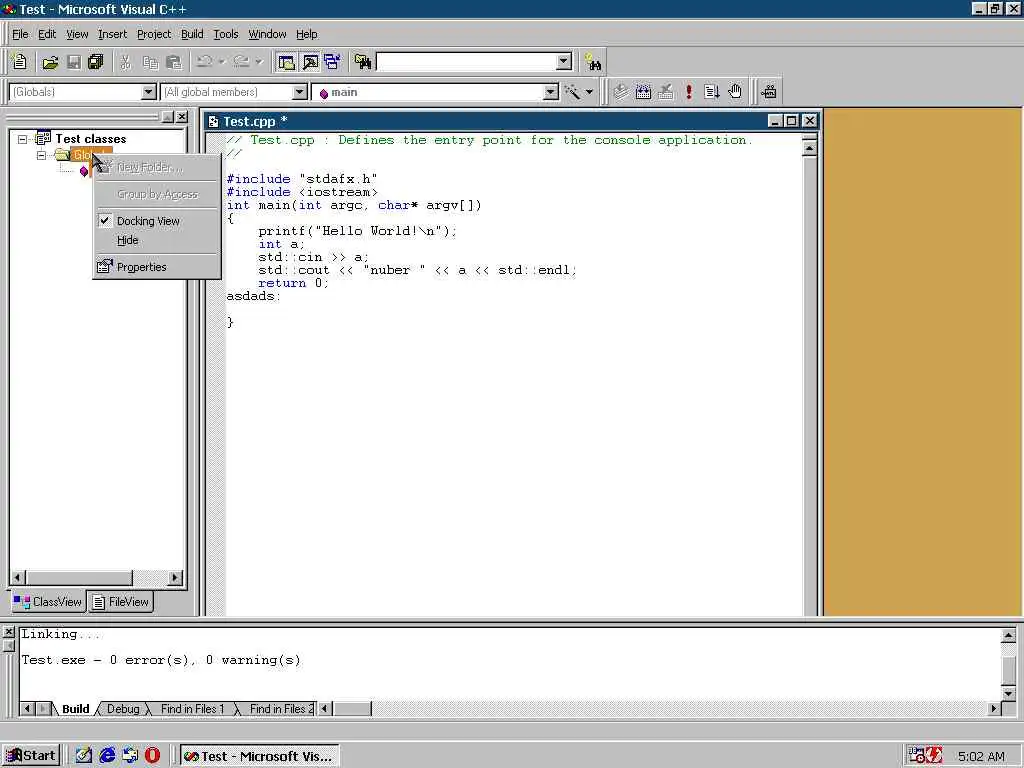Click the editor vertical scrollbar up arrow
The image size is (1024, 768).
point(809,148)
